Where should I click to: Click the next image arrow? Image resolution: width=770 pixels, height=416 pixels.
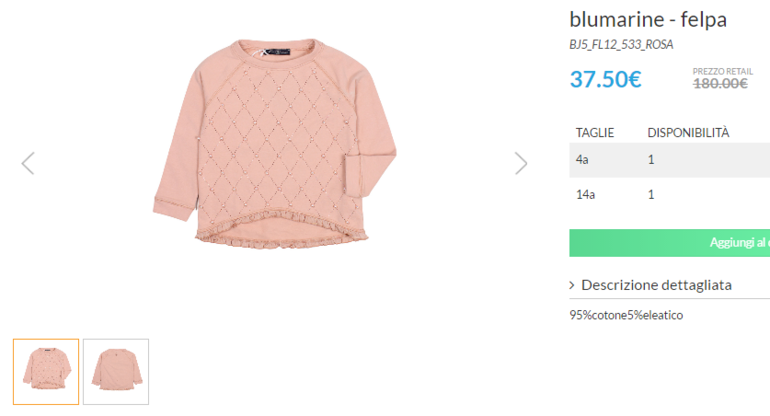pyautogui.click(x=520, y=163)
